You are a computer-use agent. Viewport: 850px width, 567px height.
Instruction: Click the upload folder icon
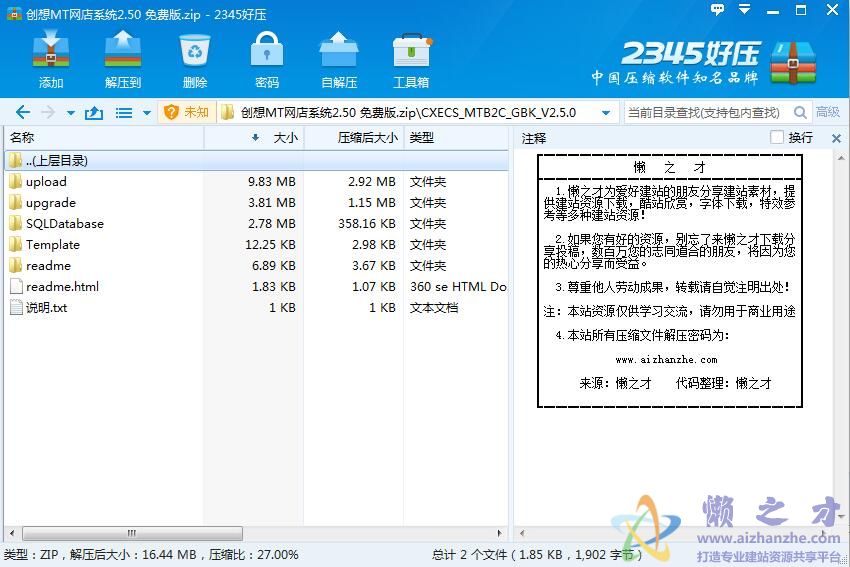click(16, 181)
